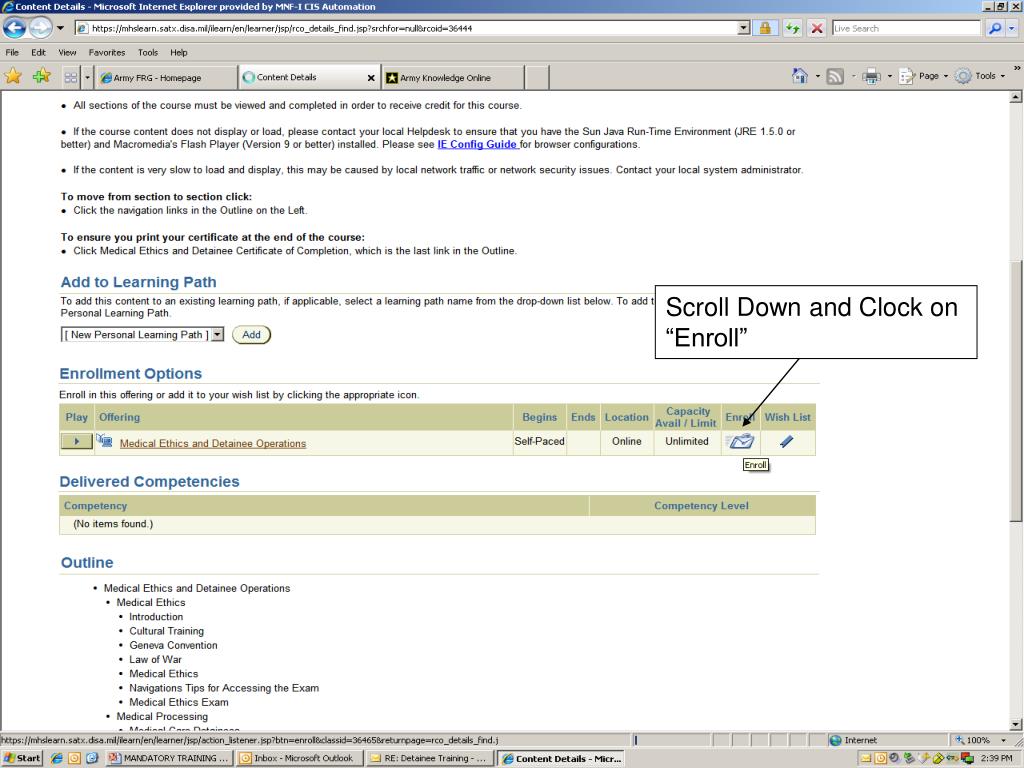Expand the address bar history dropdown
The width and height of the screenshot is (1024, 768).
coord(744,28)
